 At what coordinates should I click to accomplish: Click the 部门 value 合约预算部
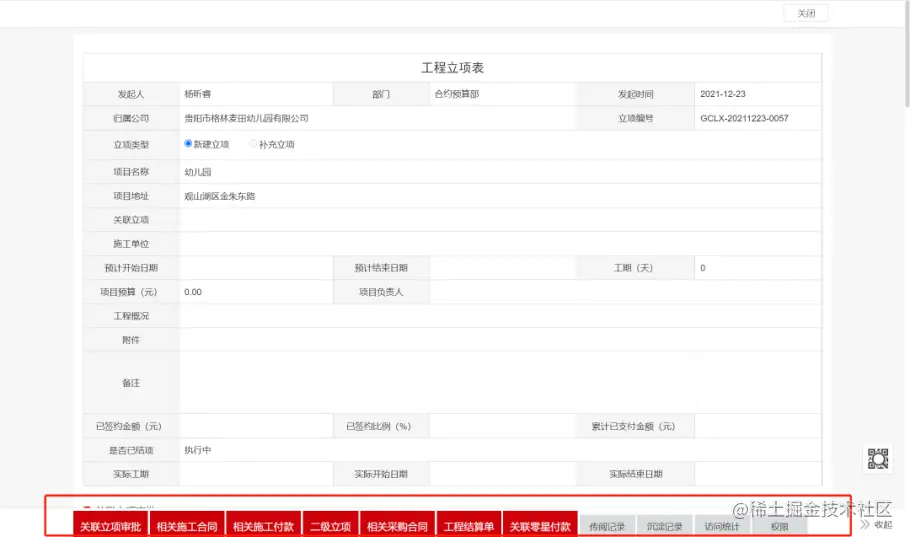(457, 94)
